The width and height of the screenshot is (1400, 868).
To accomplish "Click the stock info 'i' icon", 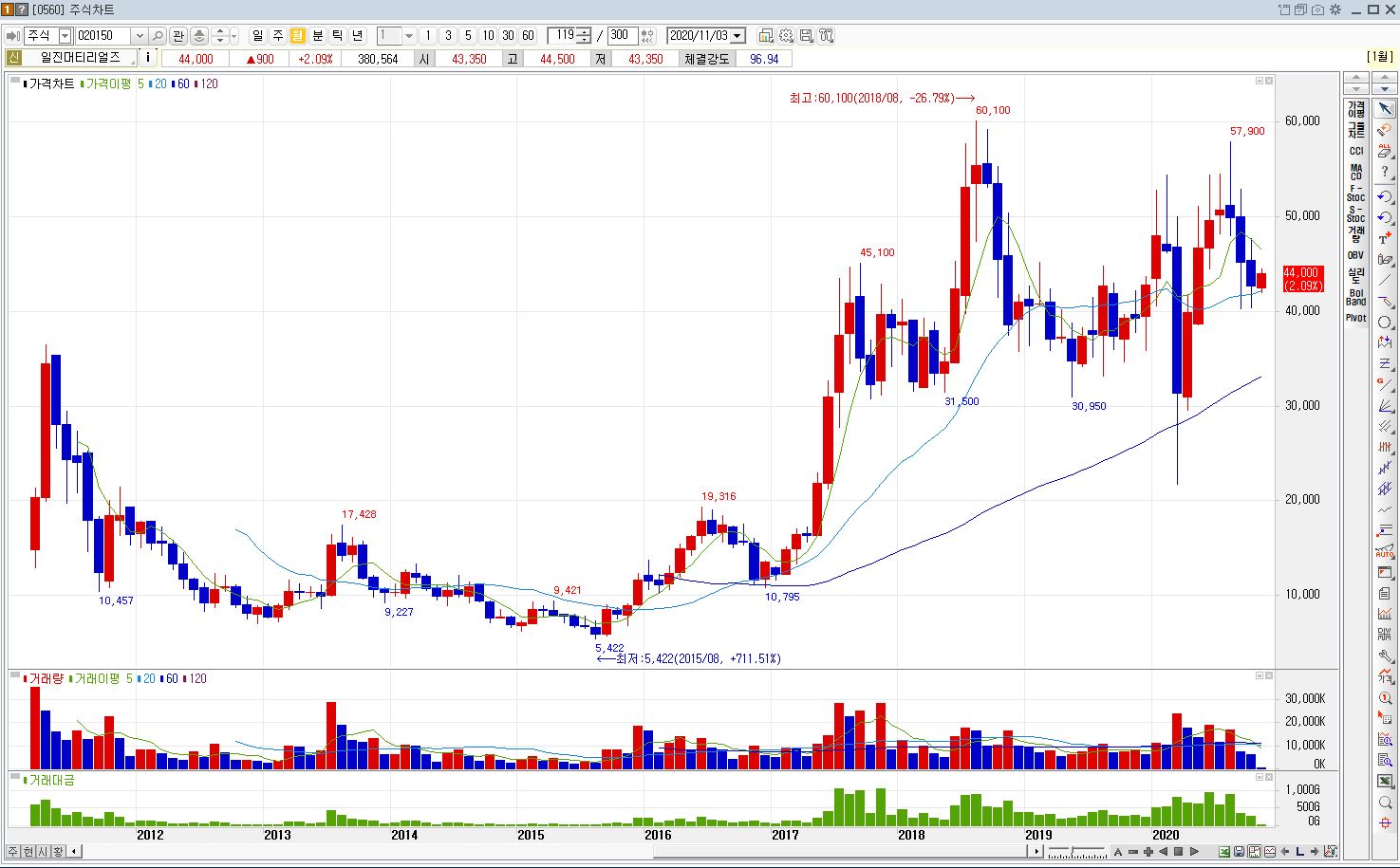I will coord(148,58).
